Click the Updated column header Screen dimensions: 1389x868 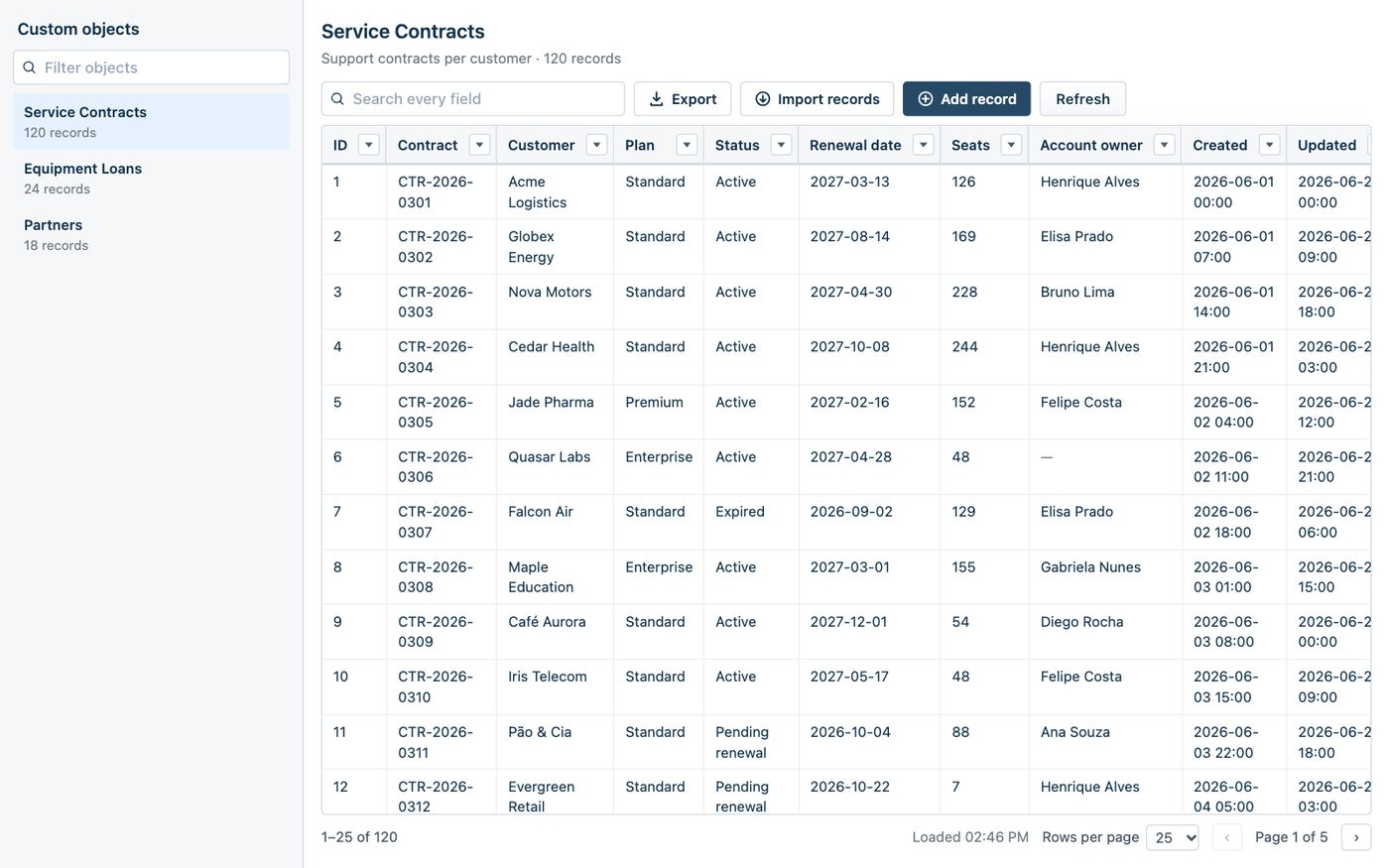[1326, 145]
